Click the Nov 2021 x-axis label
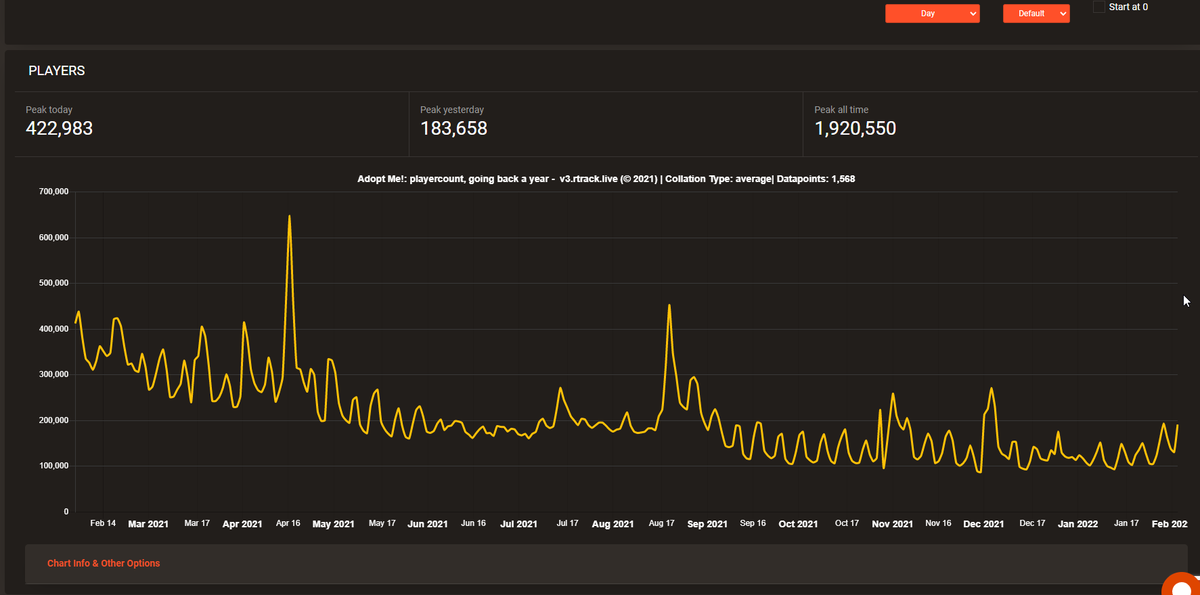 892,524
